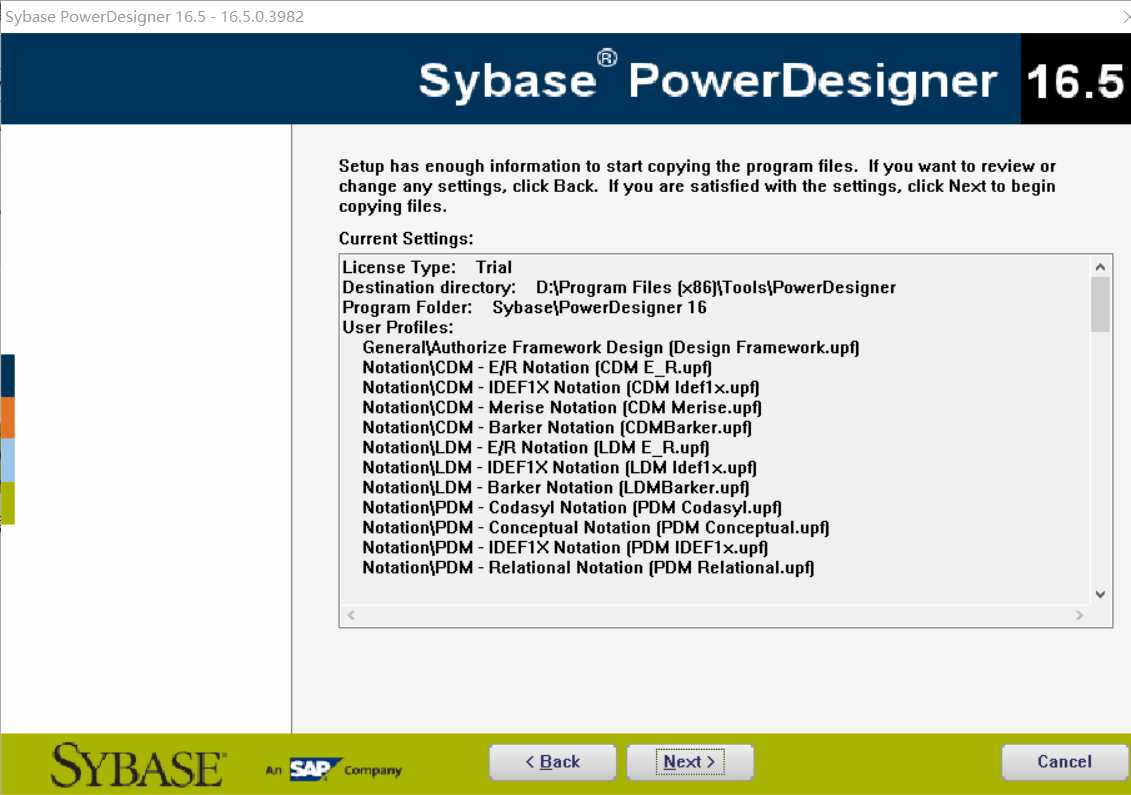Viewport: 1131px width, 795px height.
Task: Click the Sybase logo in the footer
Action: (138, 765)
